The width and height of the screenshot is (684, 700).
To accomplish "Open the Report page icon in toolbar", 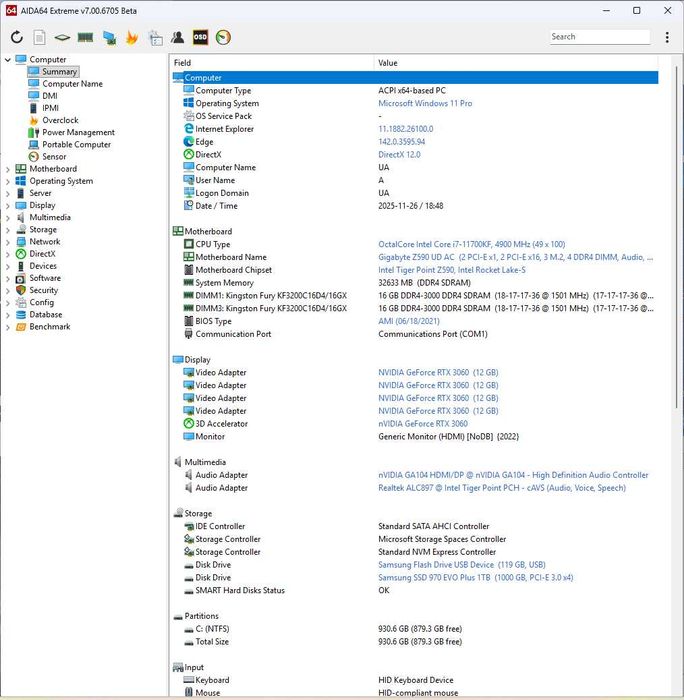I will click(39, 37).
